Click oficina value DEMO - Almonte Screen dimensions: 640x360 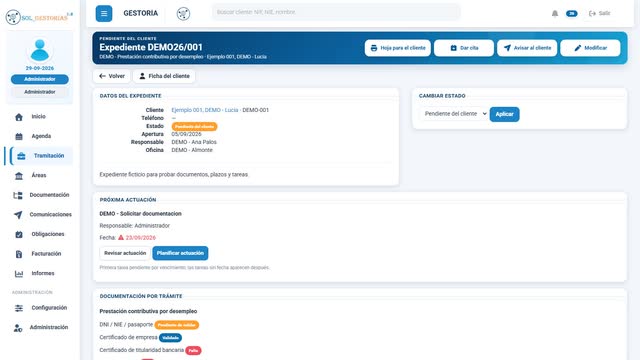pos(192,150)
